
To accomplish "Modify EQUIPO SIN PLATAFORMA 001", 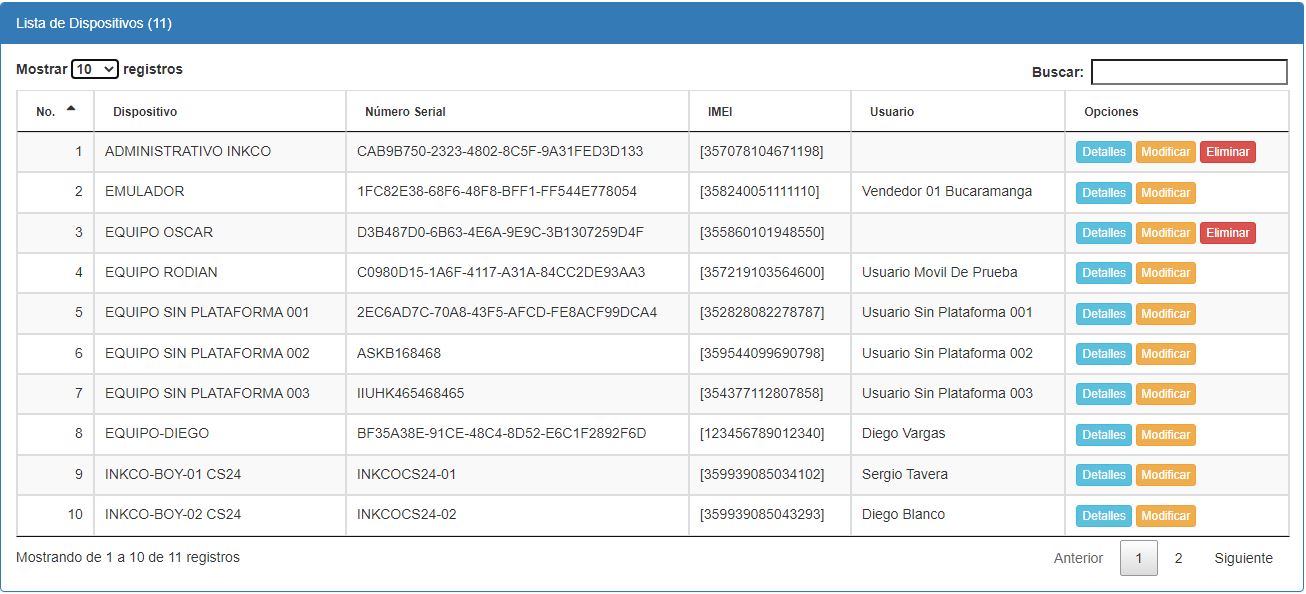I will tap(1165, 314).
